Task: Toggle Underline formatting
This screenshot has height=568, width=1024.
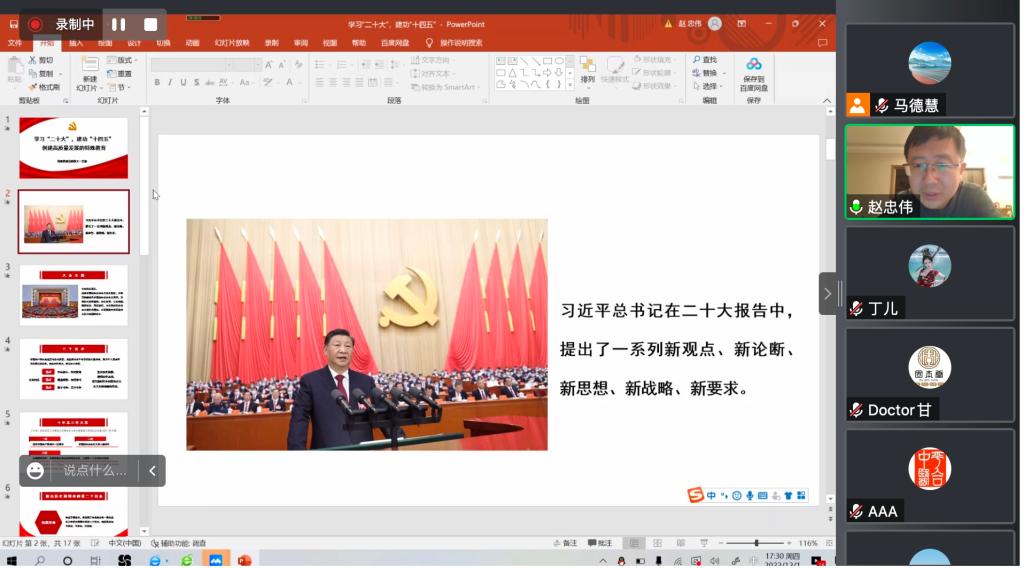Action: click(x=184, y=82)
